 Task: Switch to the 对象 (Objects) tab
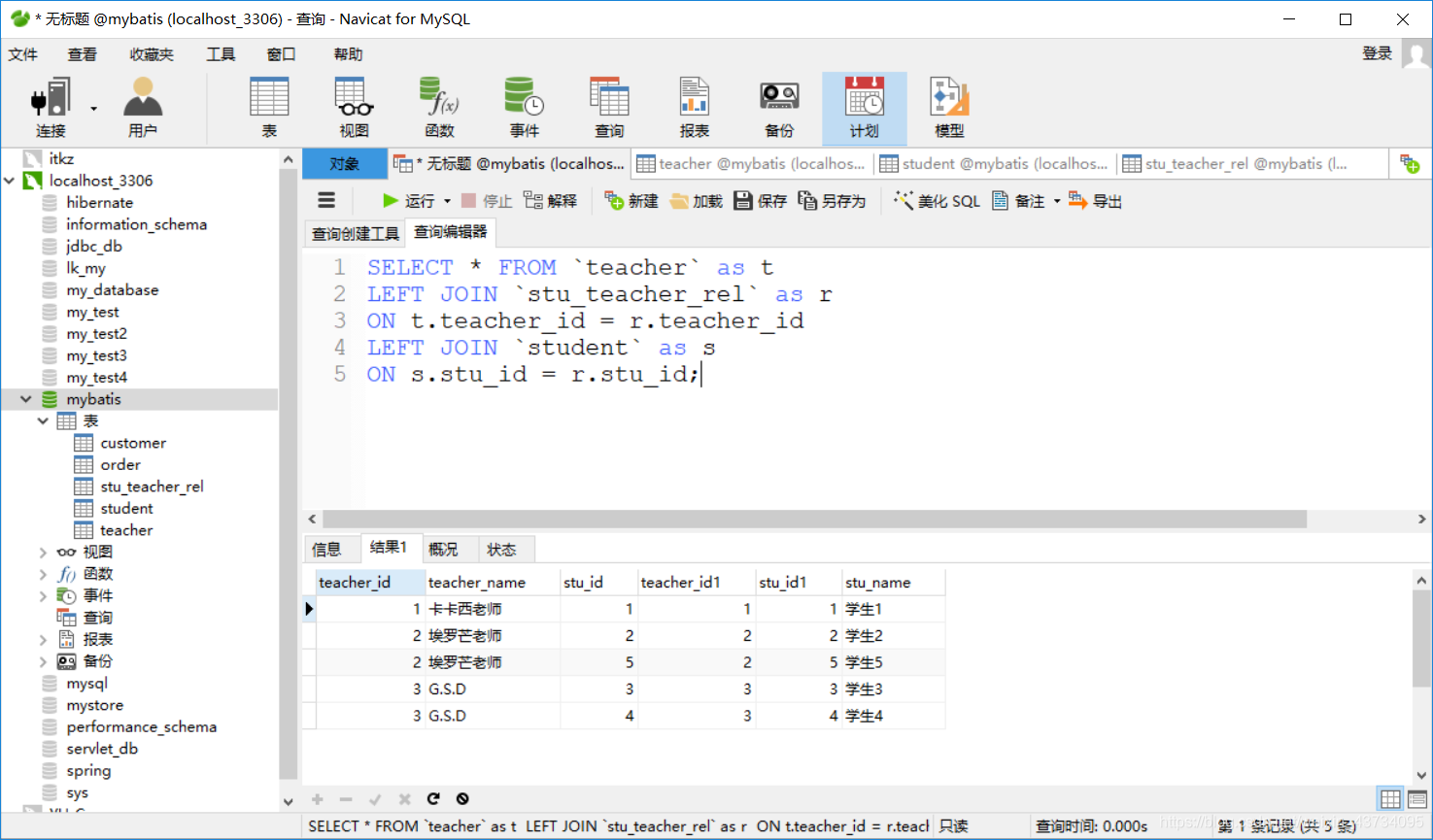pyautogui.click(x=345, y=164)
